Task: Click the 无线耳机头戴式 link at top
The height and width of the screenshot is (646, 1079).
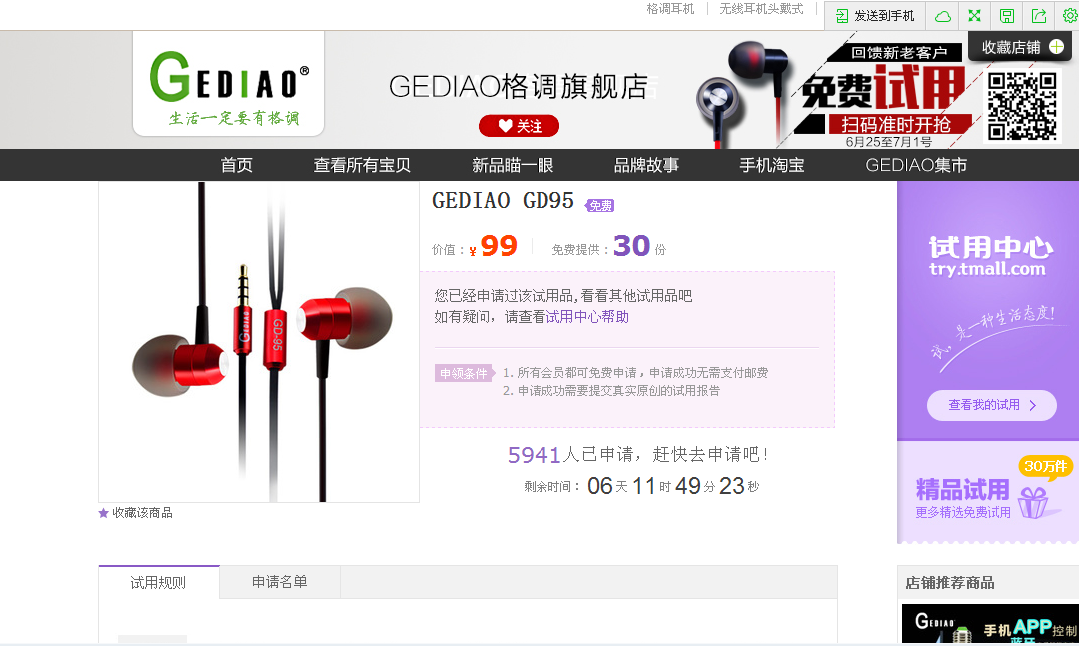Action: (761, 9)
